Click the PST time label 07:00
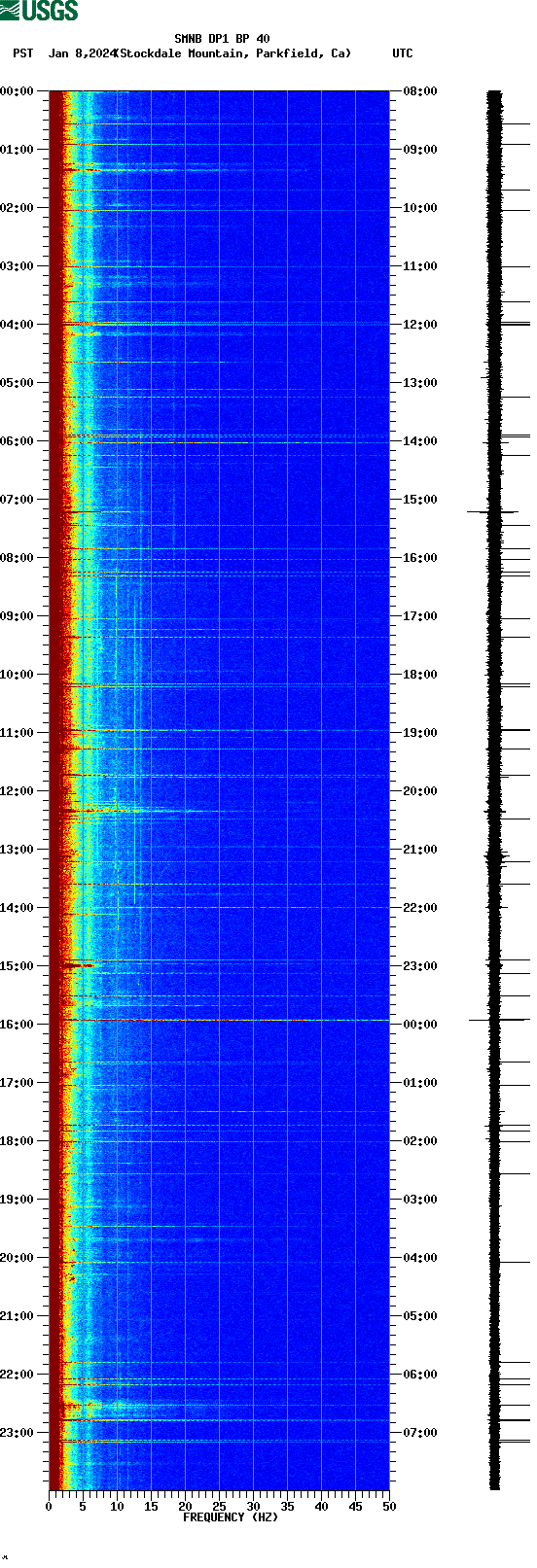 tap(18, 500)
